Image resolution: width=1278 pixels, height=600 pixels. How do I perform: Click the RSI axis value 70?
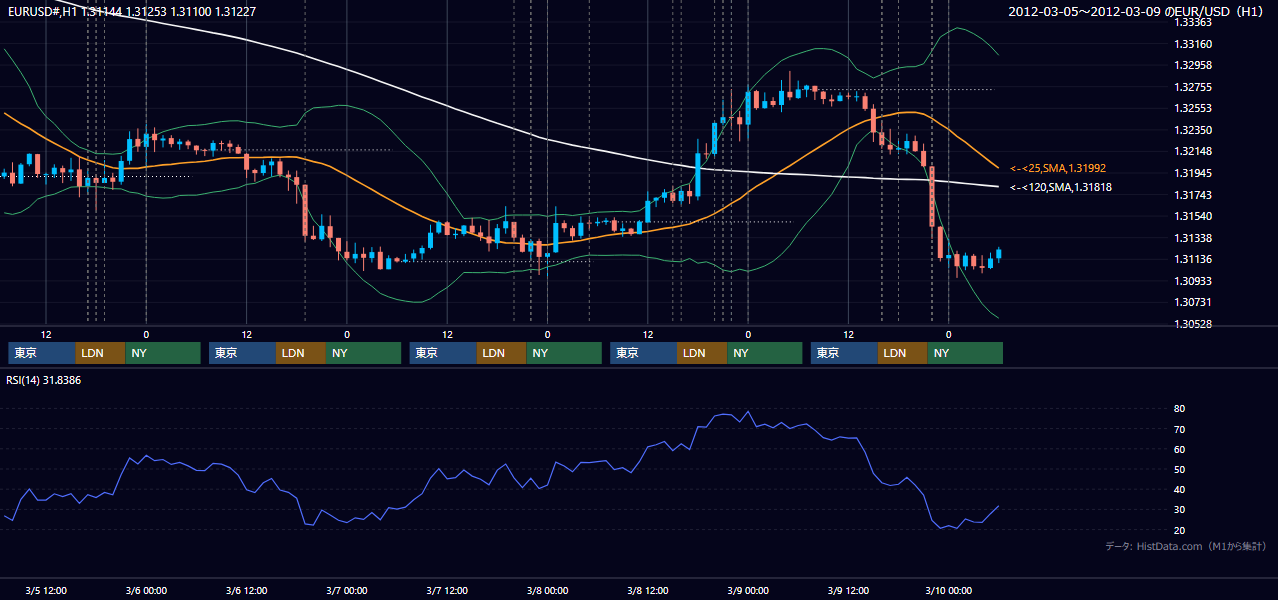[1179, 429]
